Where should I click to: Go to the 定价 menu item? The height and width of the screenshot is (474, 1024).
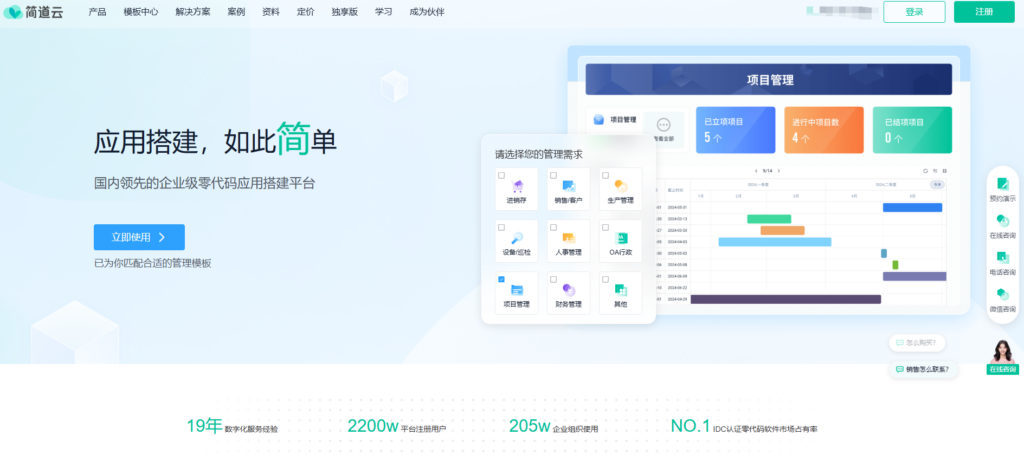pos(305,12)
